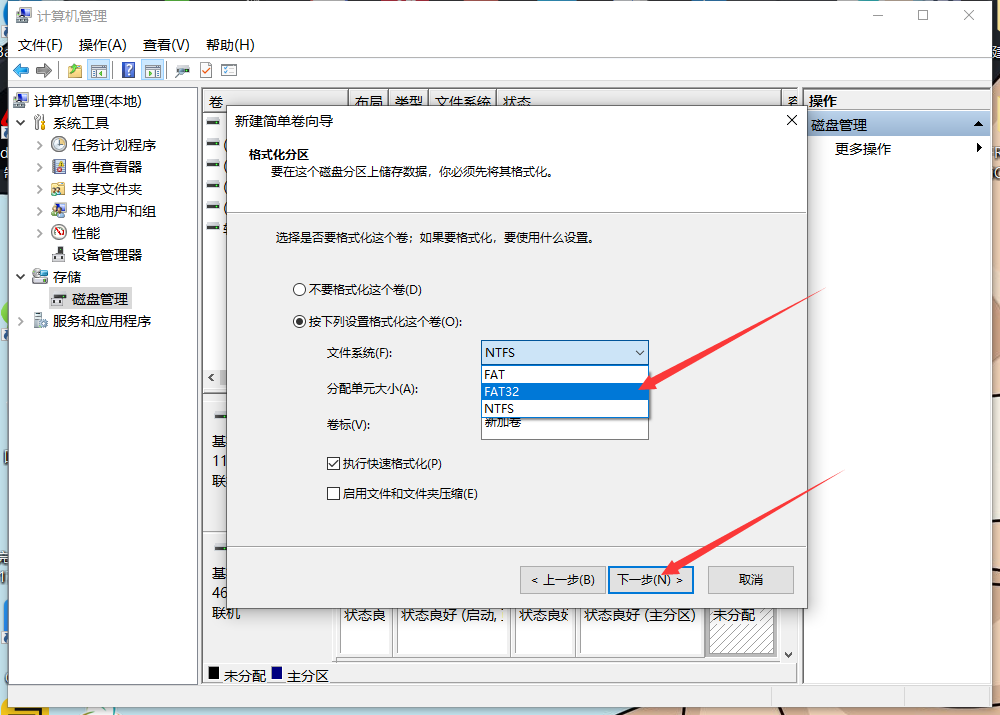The height and width of the screenshot is (715, 1000).
Task: Click the Up one level folder icon
Action: click(75, 70)
